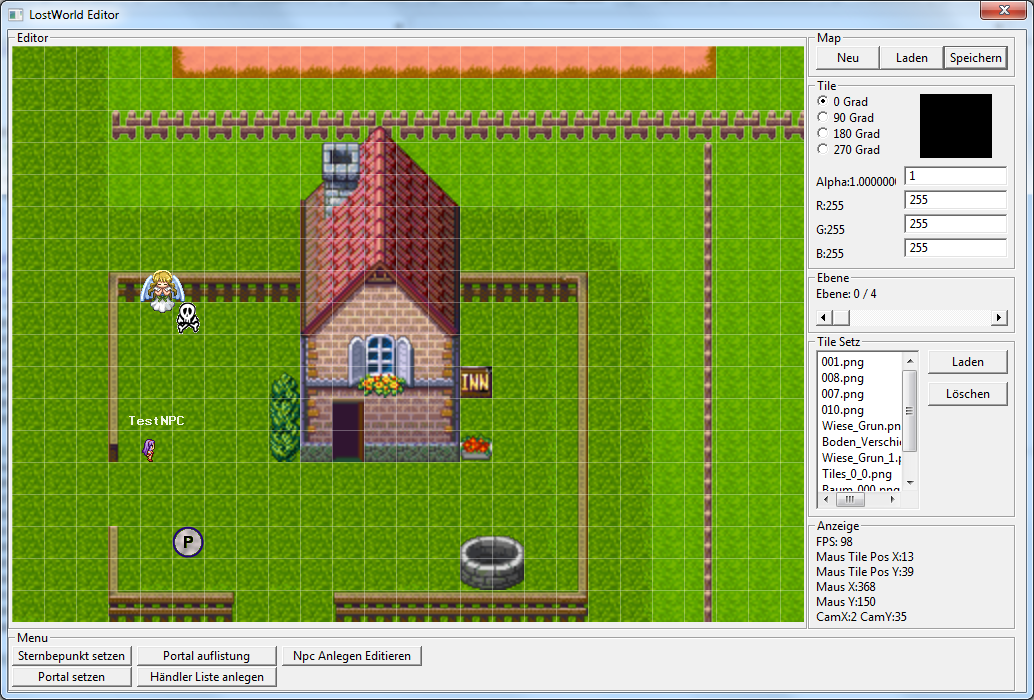Viewport: 1034px width, 700px height.
Task: Select the Boden_Verschi tile set entry
Action: (x=861, y=442)
